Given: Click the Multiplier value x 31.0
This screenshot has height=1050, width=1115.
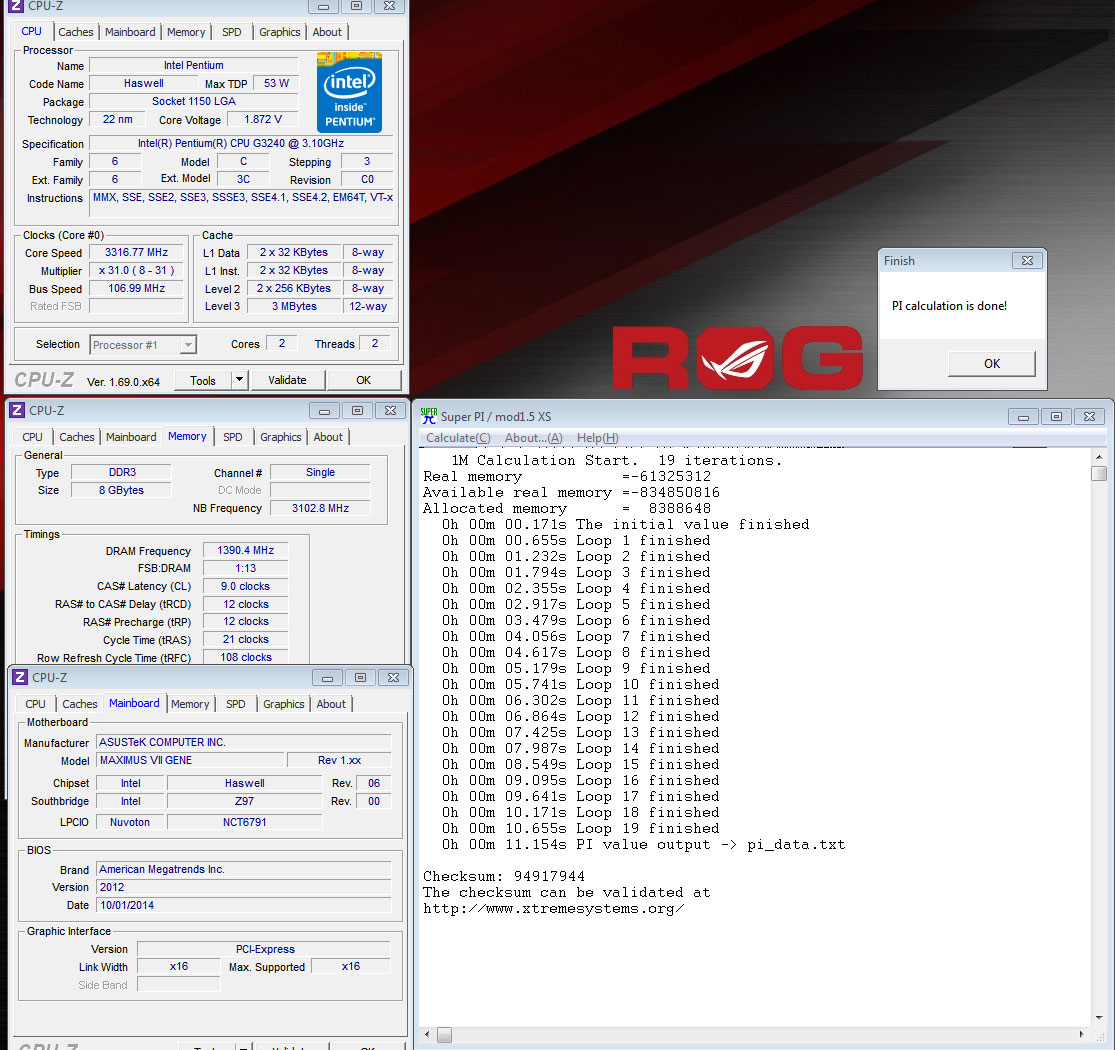Looking at the screenshot, I should pos(137,270).
